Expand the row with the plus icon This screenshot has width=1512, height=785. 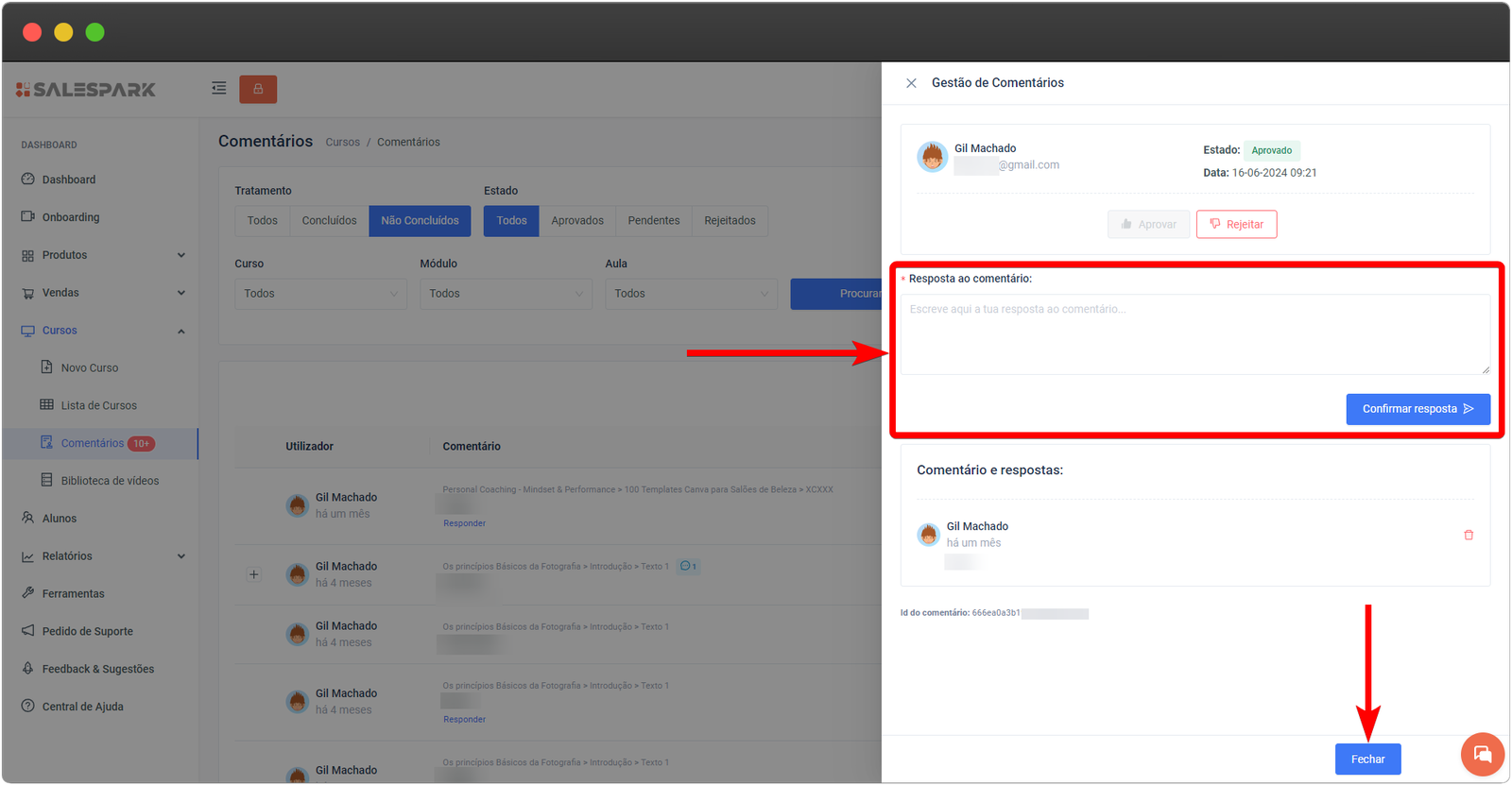253,574
